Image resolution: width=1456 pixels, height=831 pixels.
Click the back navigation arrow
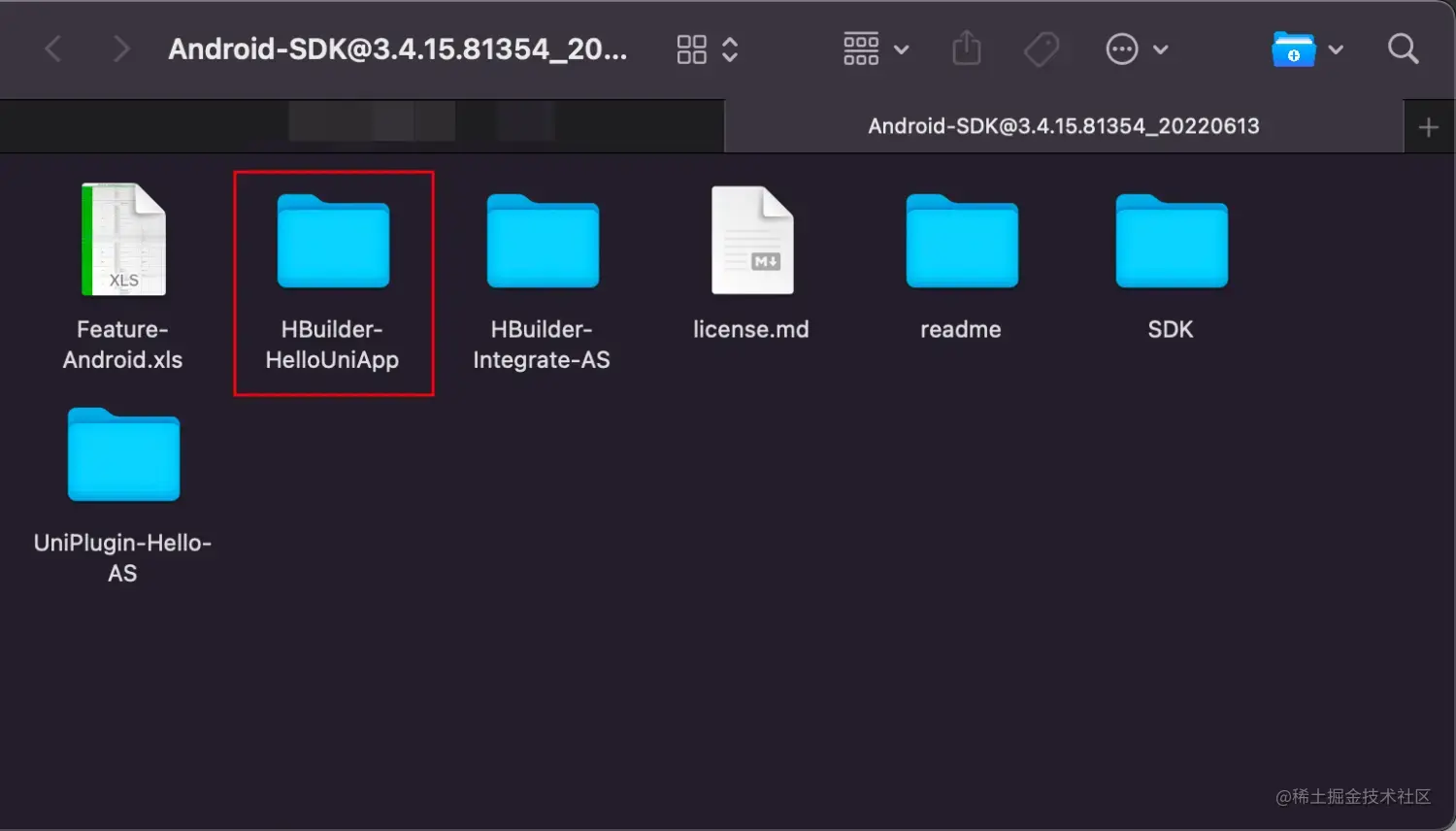coord(53,49)
